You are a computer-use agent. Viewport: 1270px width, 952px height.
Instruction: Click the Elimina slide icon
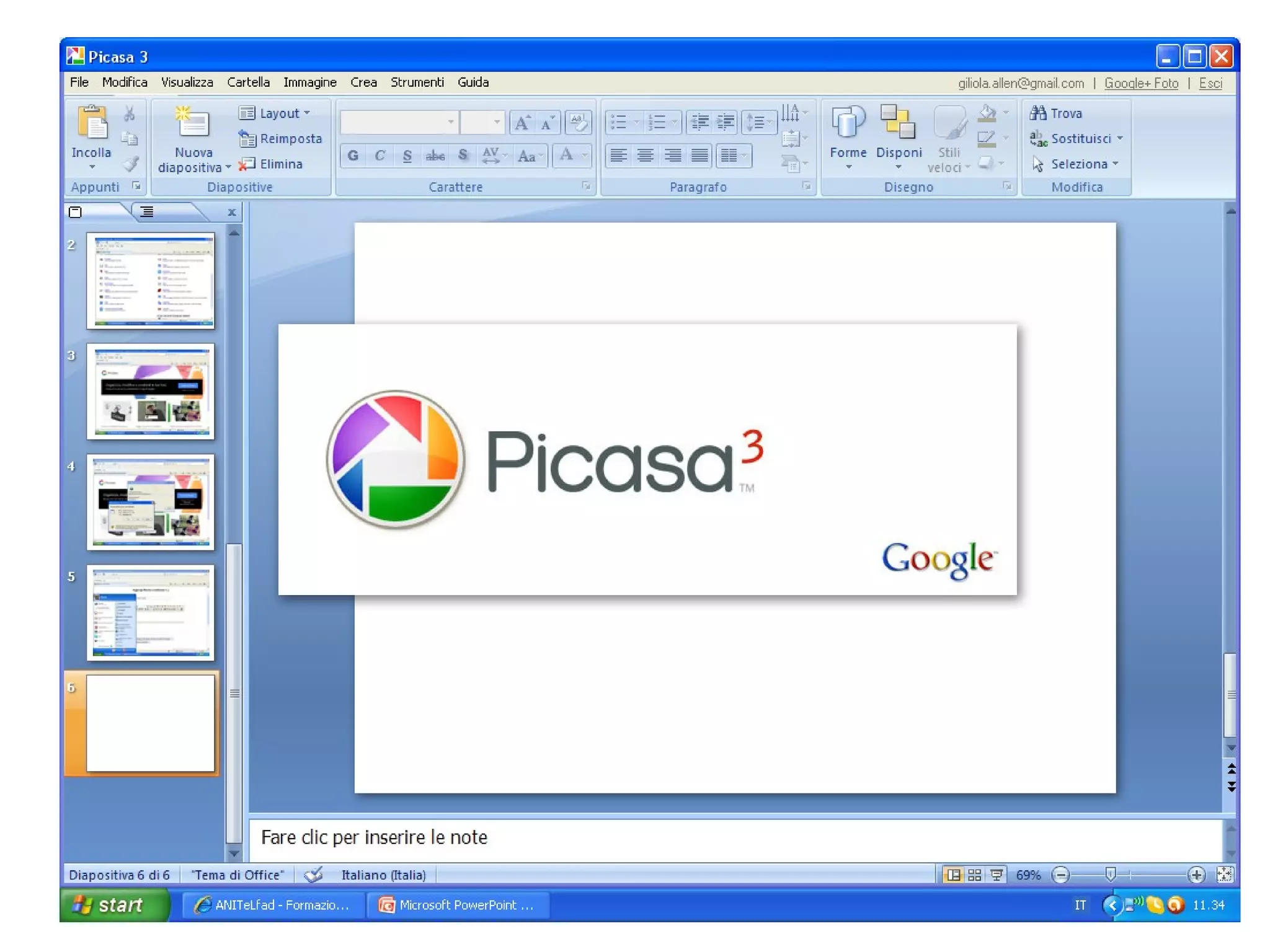(247, 164)
